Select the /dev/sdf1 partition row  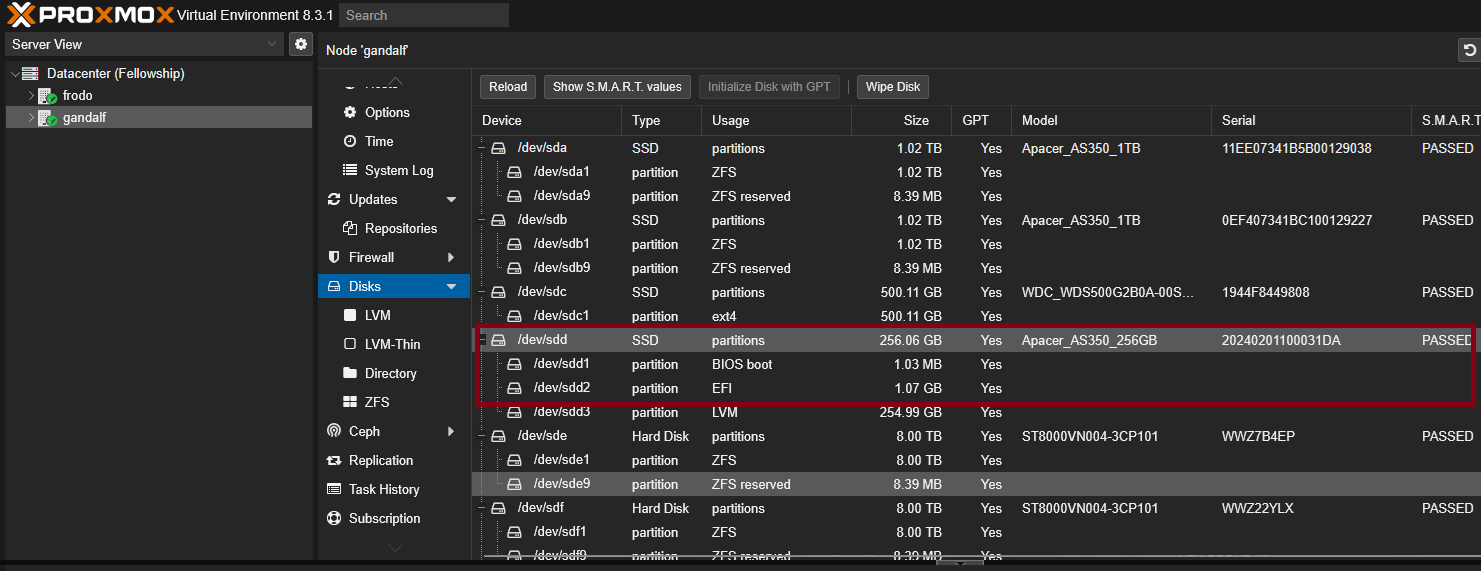point(976,532)
